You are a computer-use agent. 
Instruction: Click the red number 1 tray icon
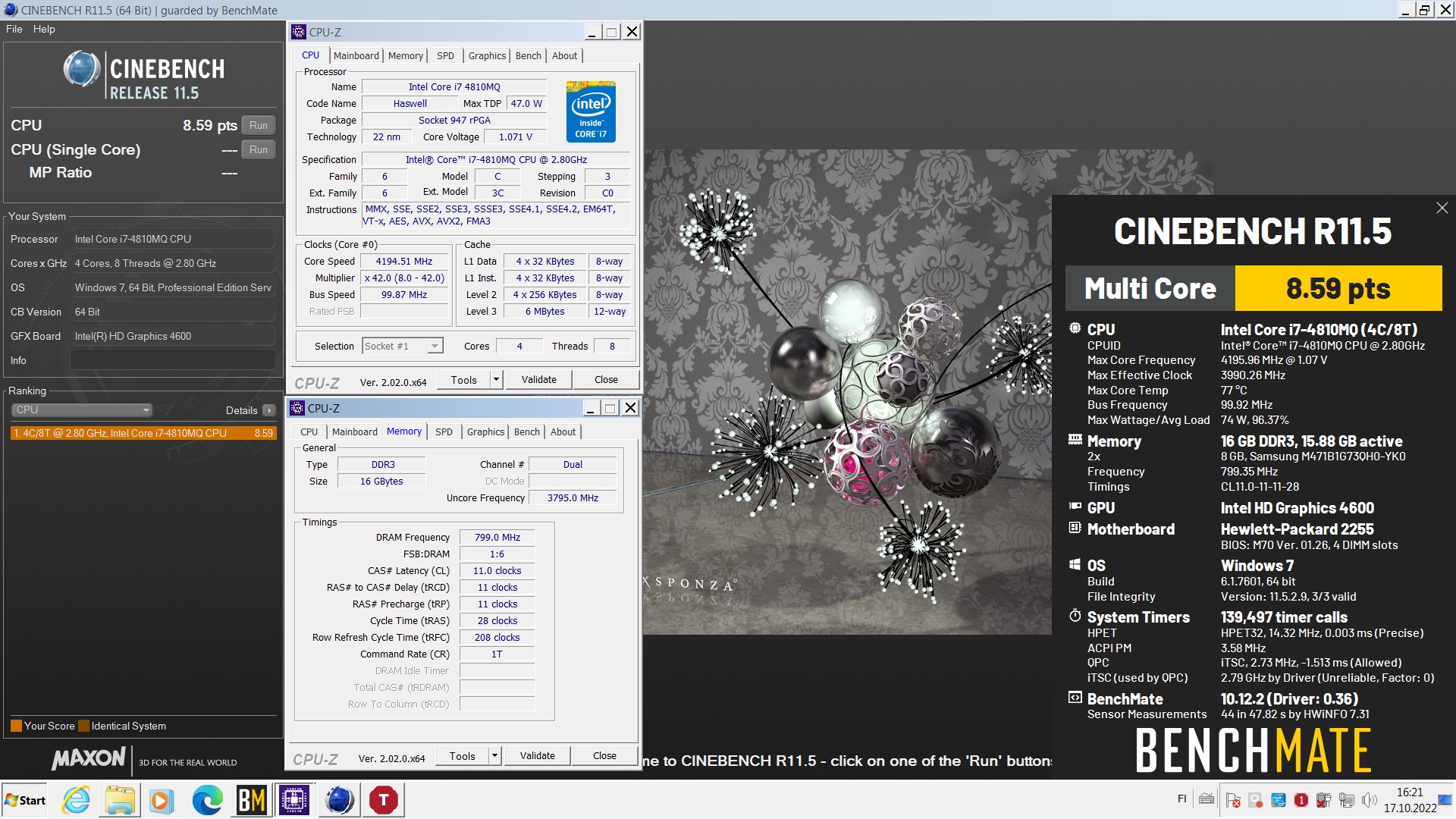pos(1301,800)
